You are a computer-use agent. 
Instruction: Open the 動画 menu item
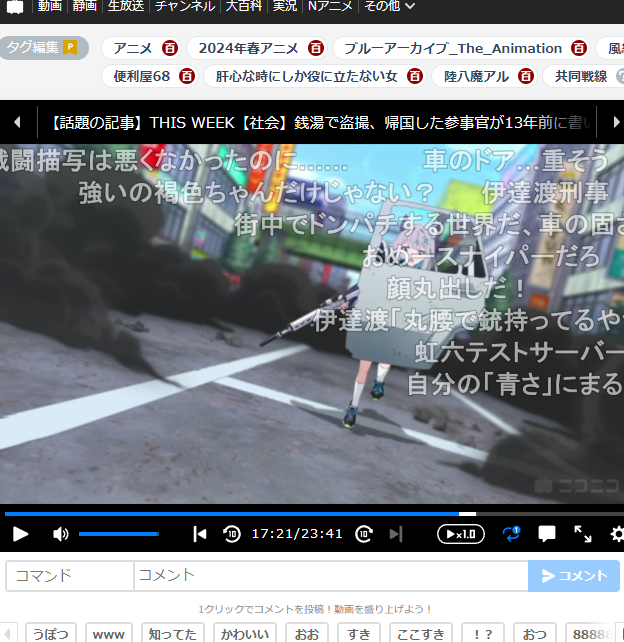click(x=50, y=6)
